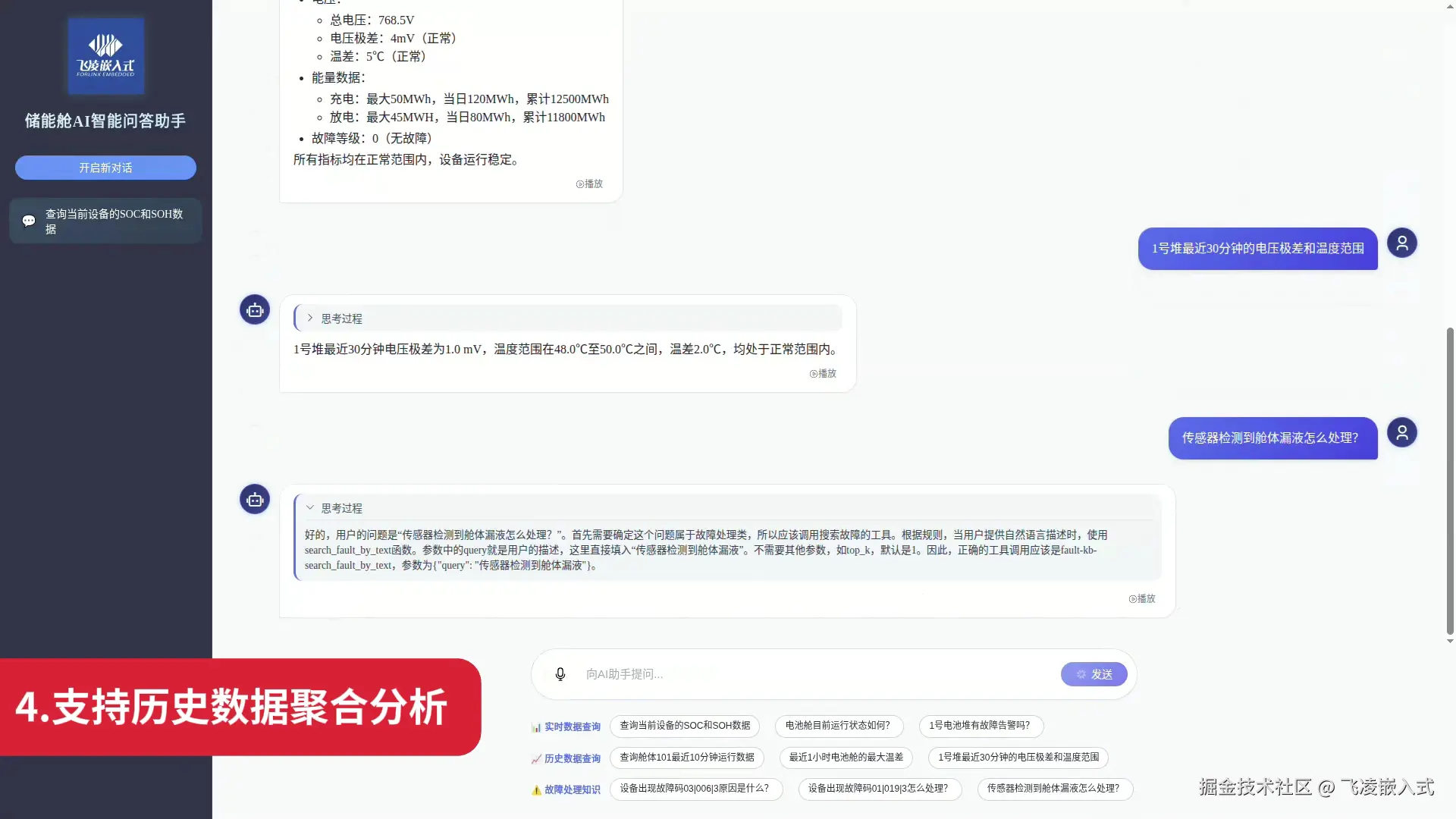Click the chat bubble icon in history item
The width and height of the screenshot is (1456, 819).
pyautogui.click(x=29, y=221)
